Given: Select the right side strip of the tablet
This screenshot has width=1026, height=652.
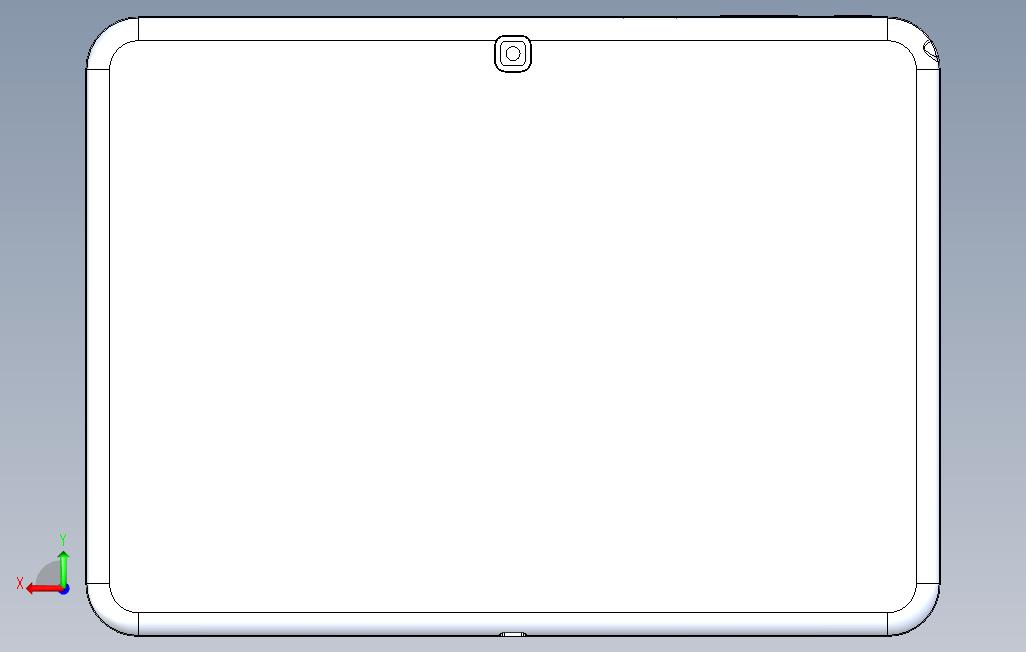Looking at the screenshot, I should point(928,326).
